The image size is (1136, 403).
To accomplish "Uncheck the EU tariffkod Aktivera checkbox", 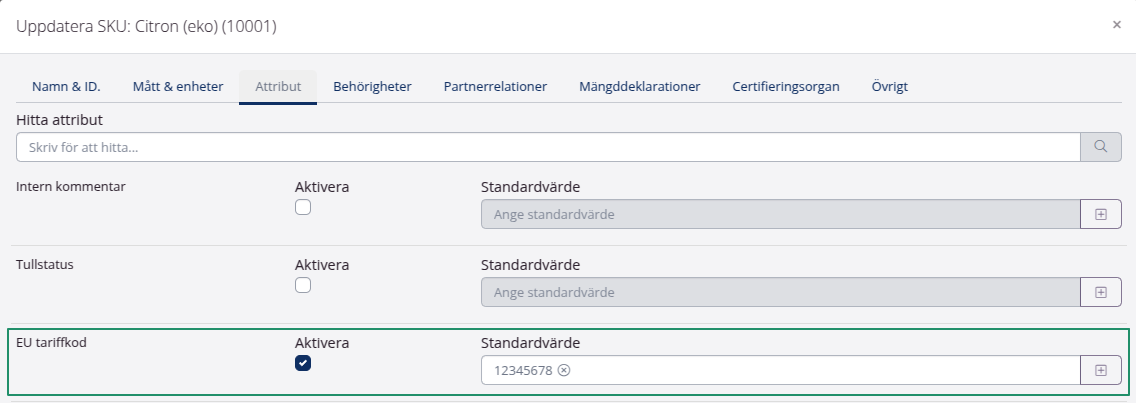I will point(303,363).
